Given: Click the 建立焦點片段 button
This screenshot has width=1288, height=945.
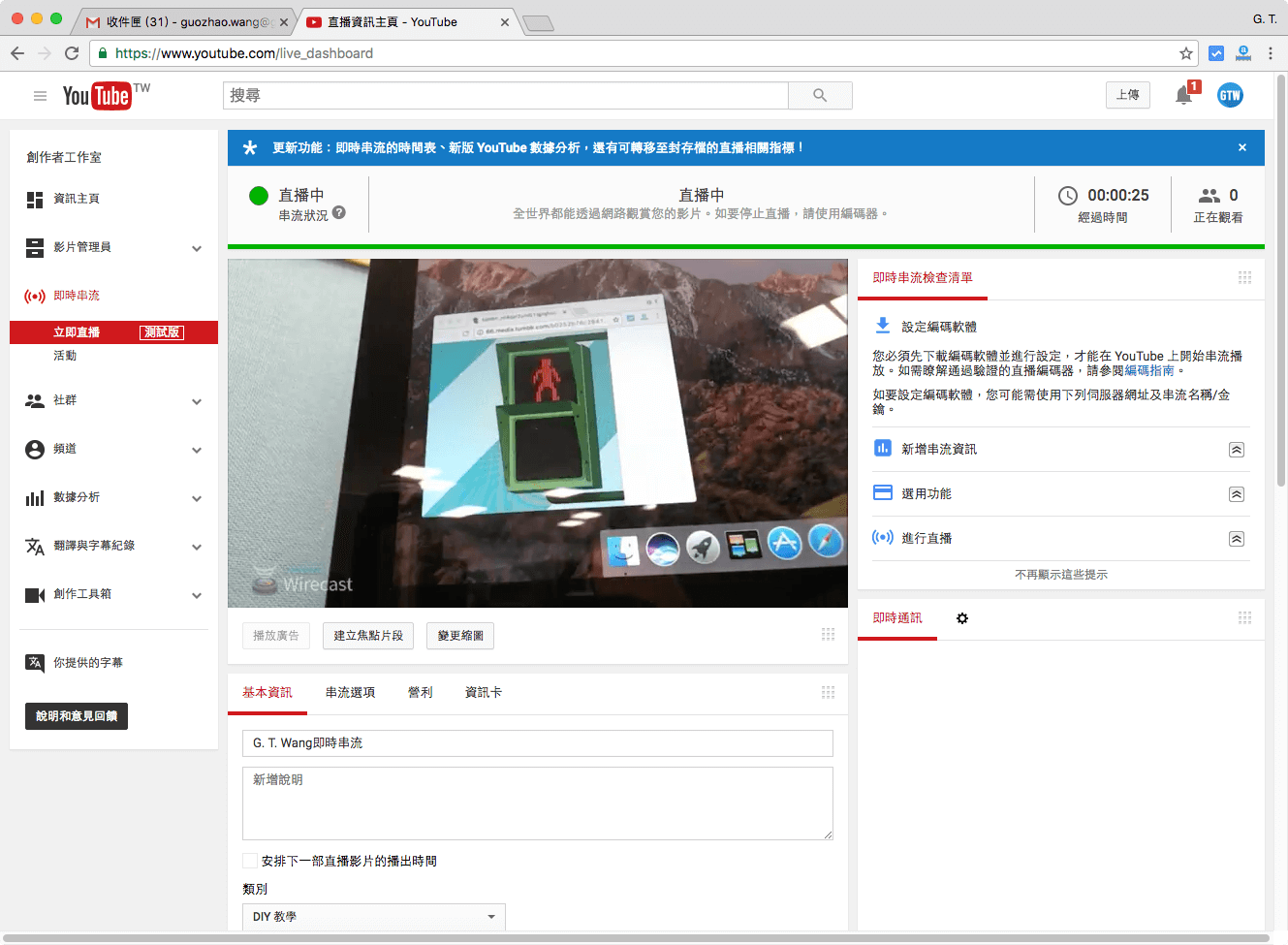Looking at the screenshot, I should pos(367,636).
